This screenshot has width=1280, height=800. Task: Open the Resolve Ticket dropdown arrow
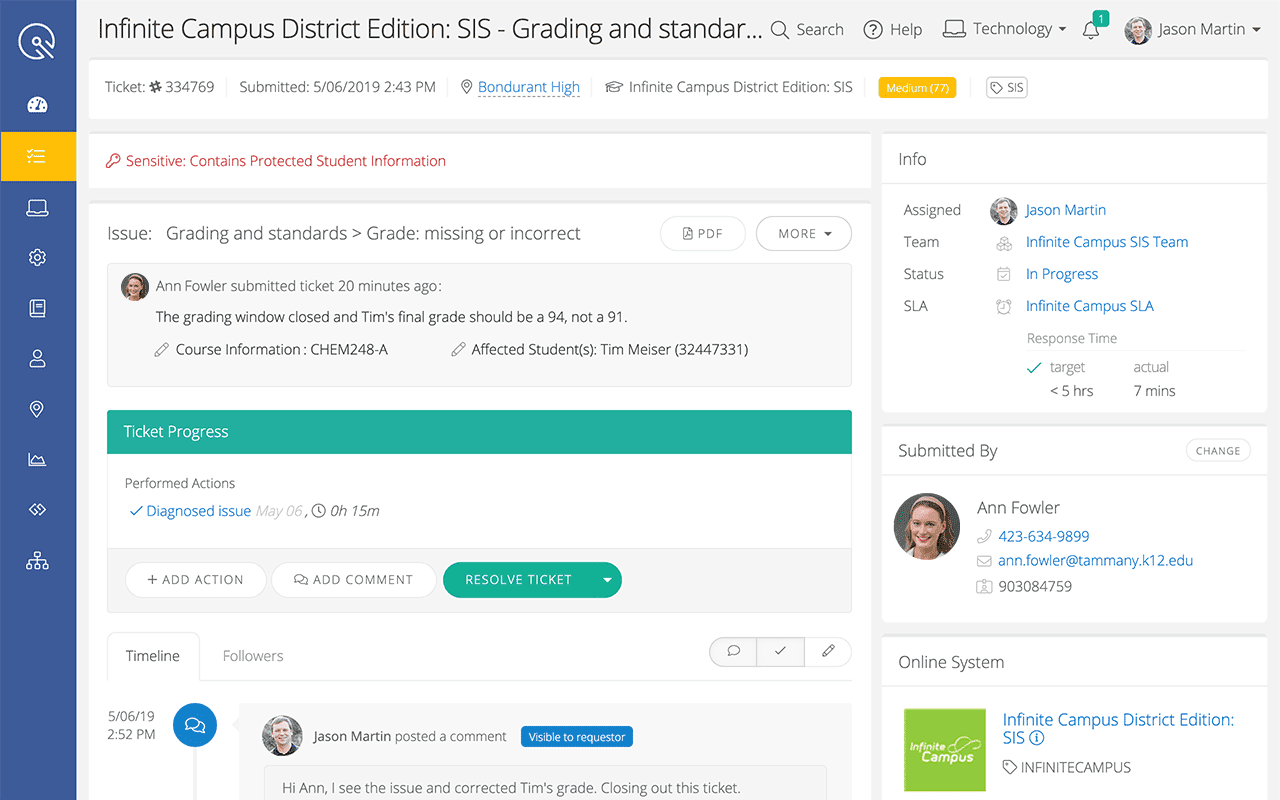(x=606, y=580)
